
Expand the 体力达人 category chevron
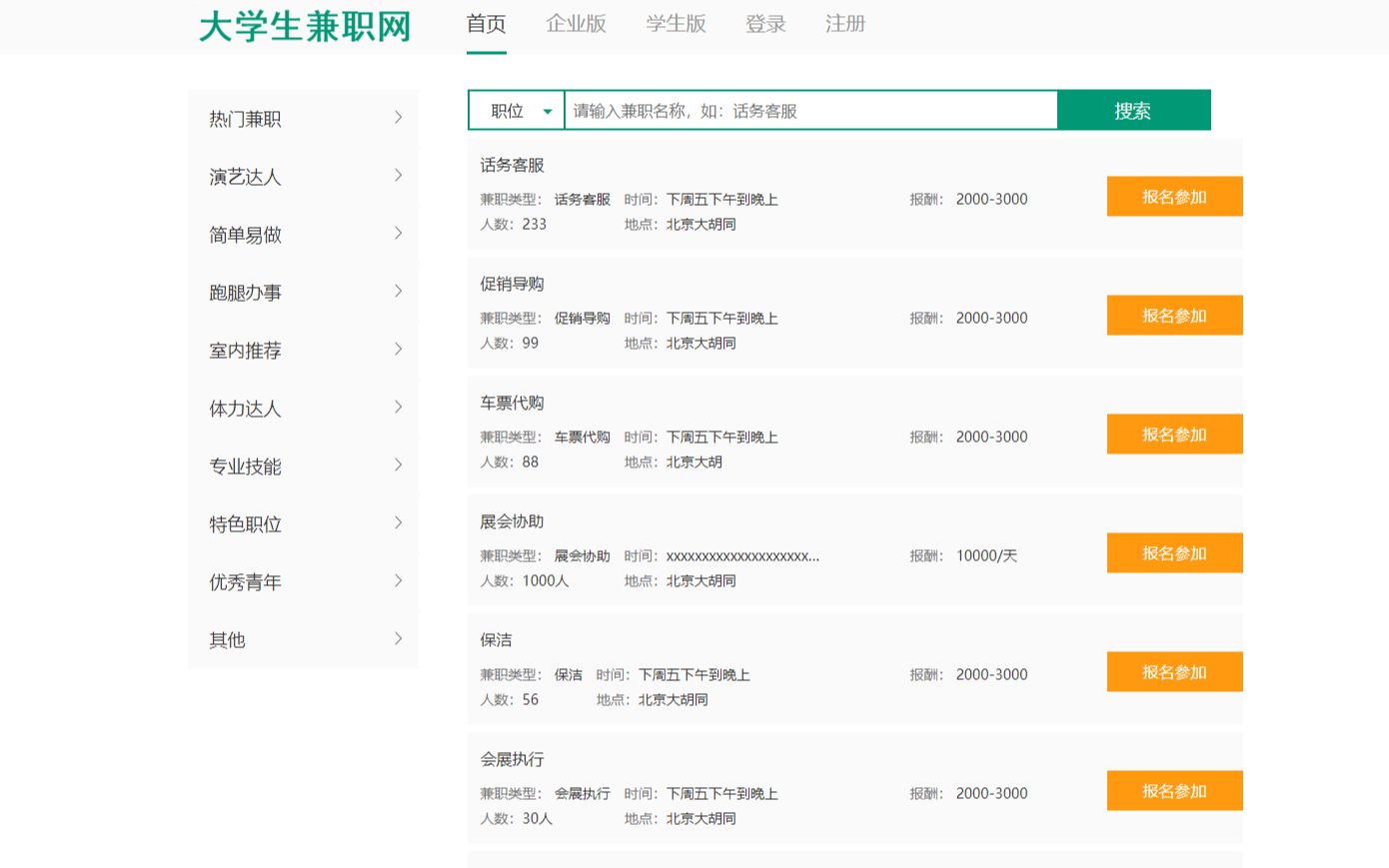point(398,408)
